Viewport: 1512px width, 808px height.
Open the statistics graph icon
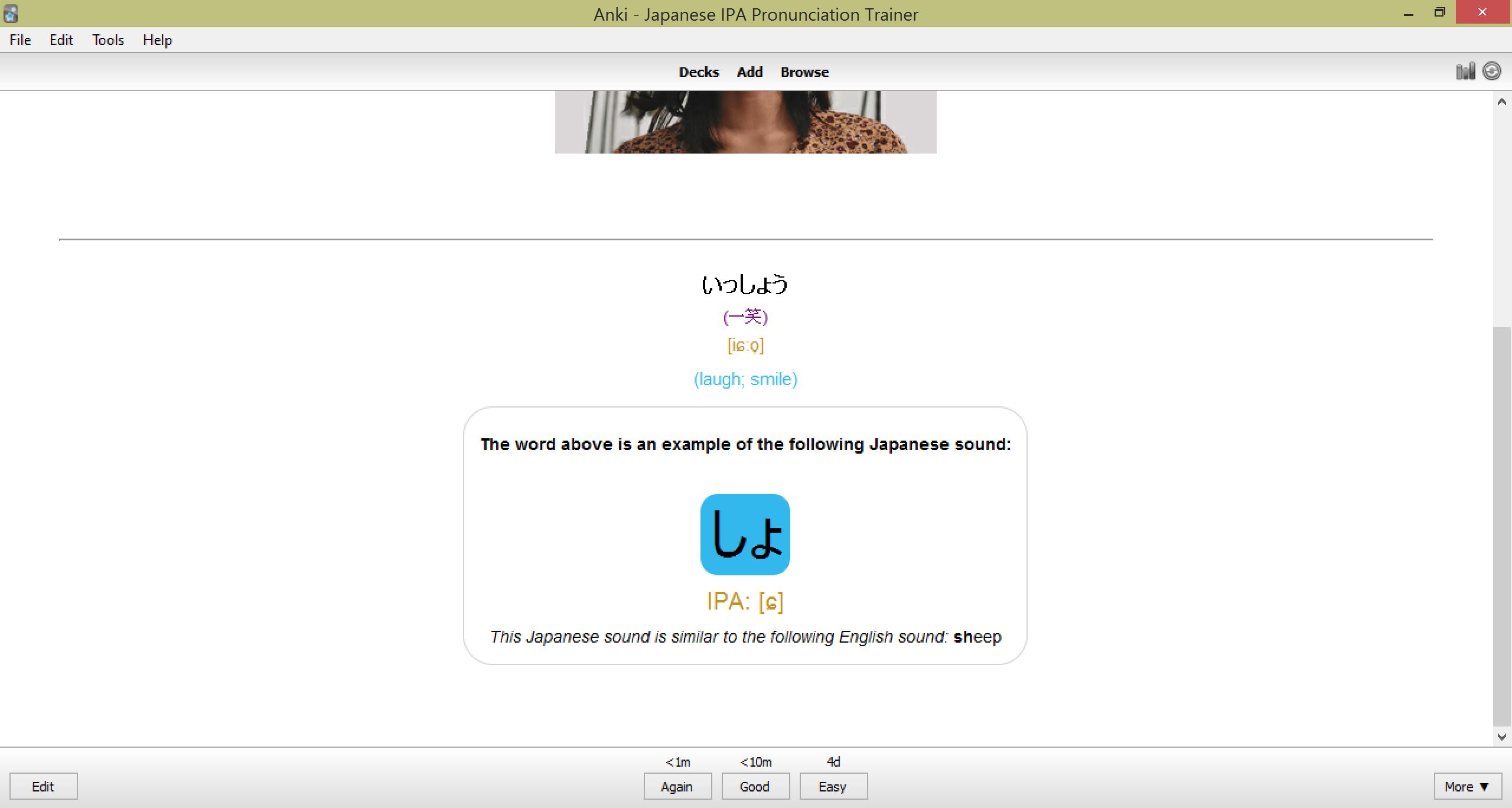tap(1465, 71)
